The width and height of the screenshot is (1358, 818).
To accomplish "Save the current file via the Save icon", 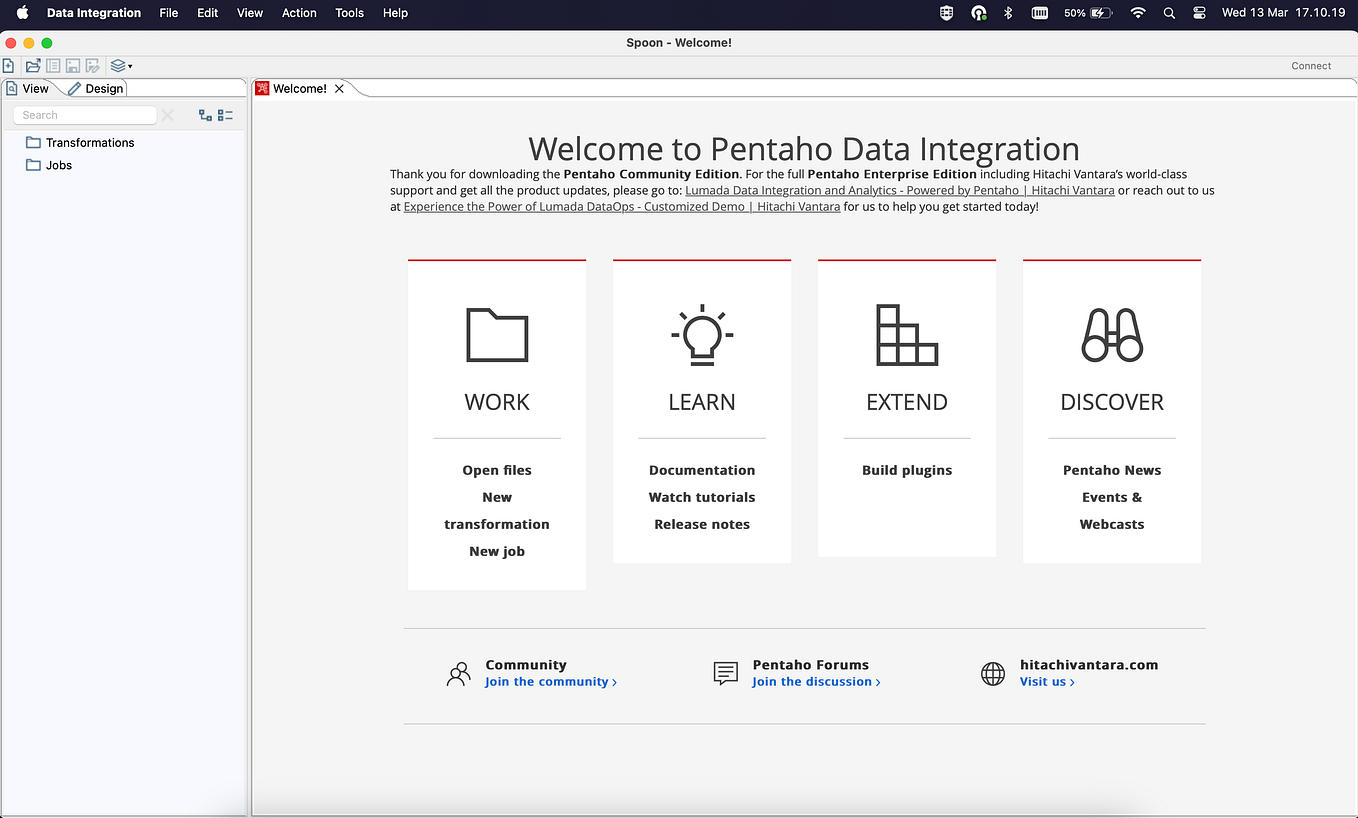I will [x=72, y=66].
